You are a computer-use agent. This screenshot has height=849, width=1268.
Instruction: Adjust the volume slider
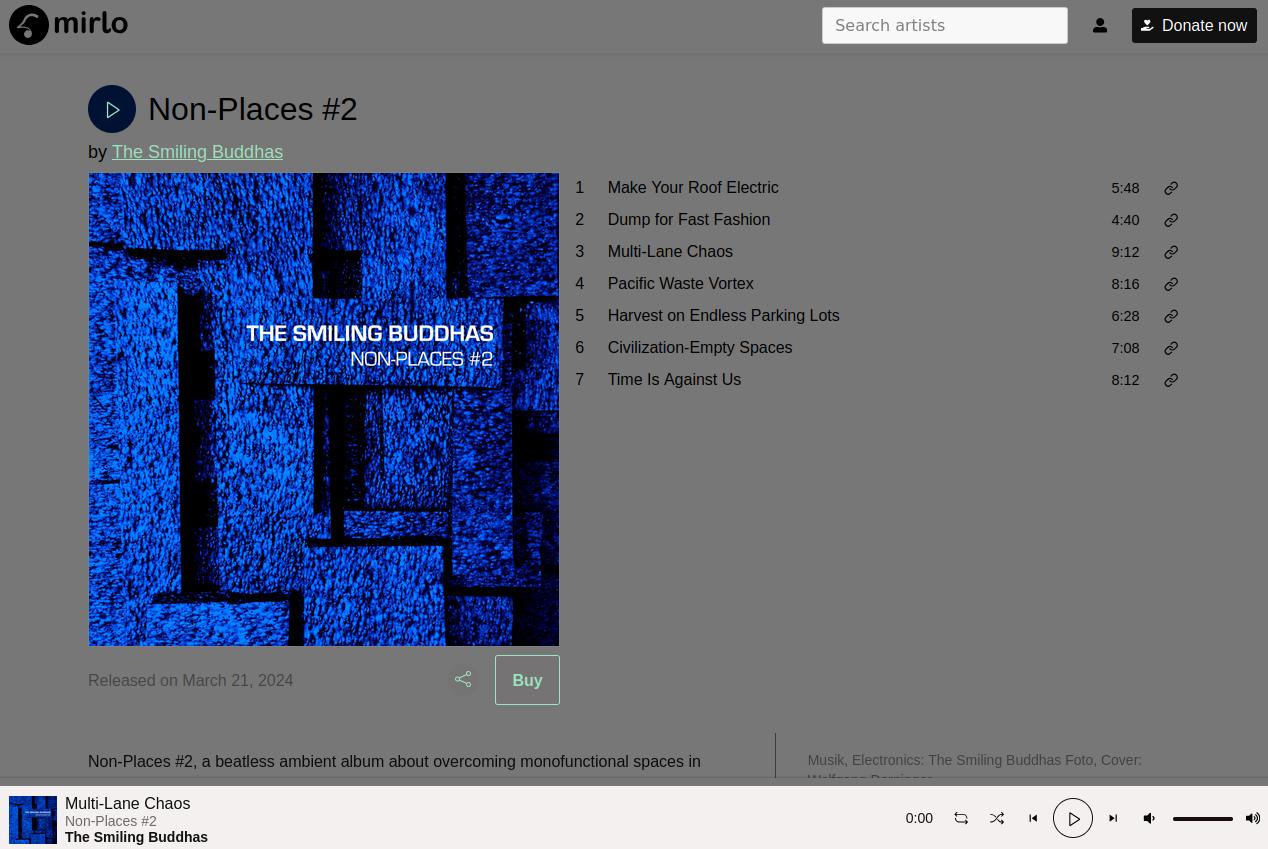click(1203, 819)
